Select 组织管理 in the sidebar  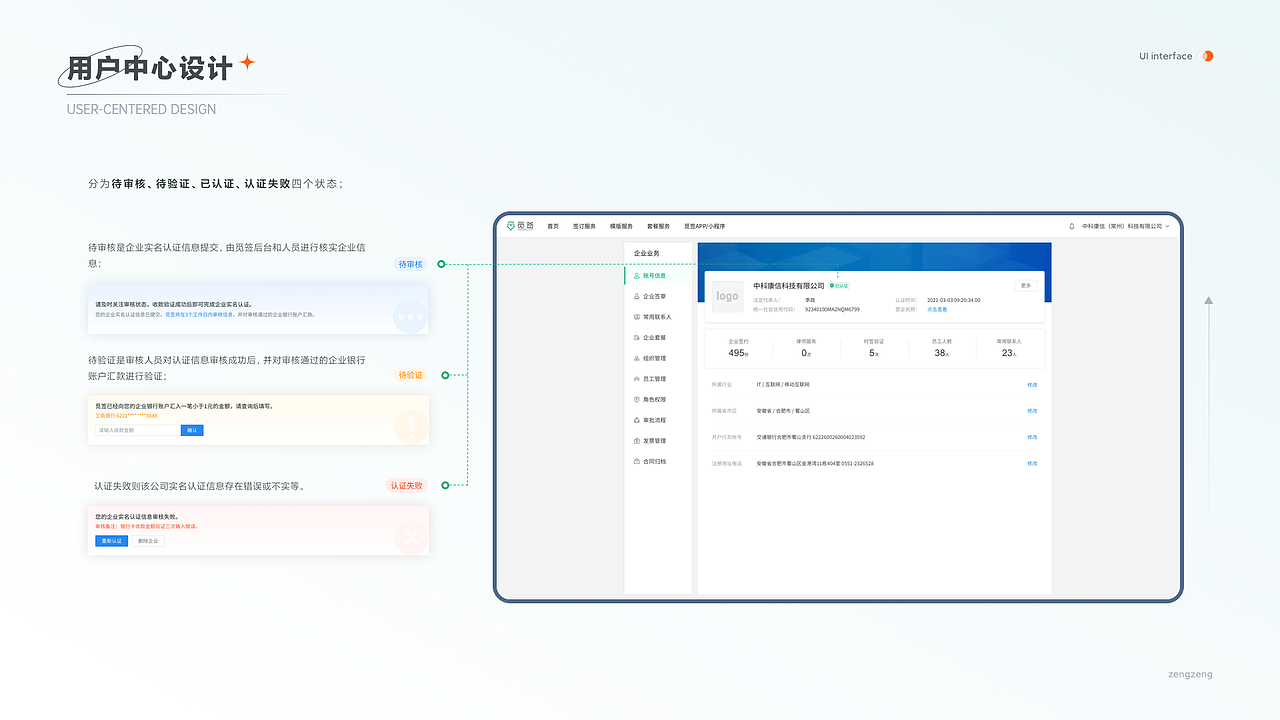pyautogui.click(x=658, y=358)
